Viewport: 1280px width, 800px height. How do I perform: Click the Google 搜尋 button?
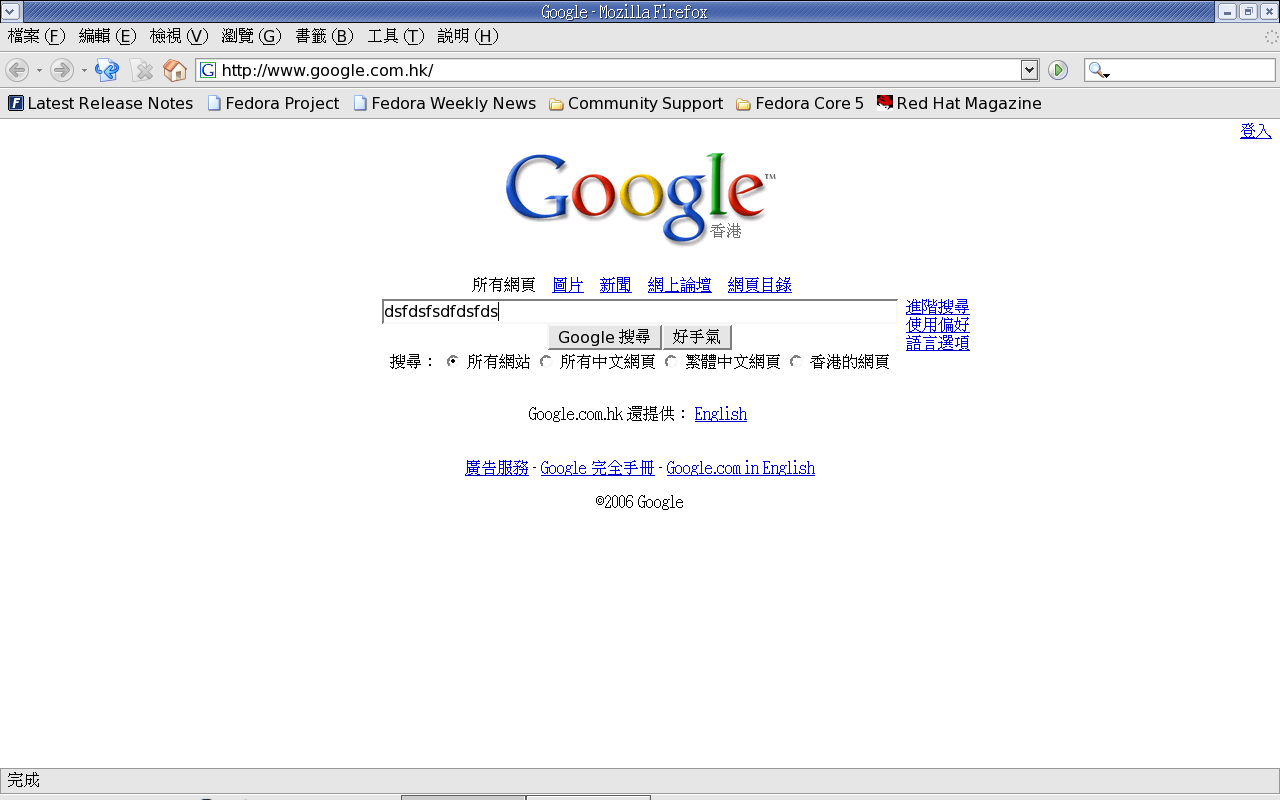[x=605, y=337]
